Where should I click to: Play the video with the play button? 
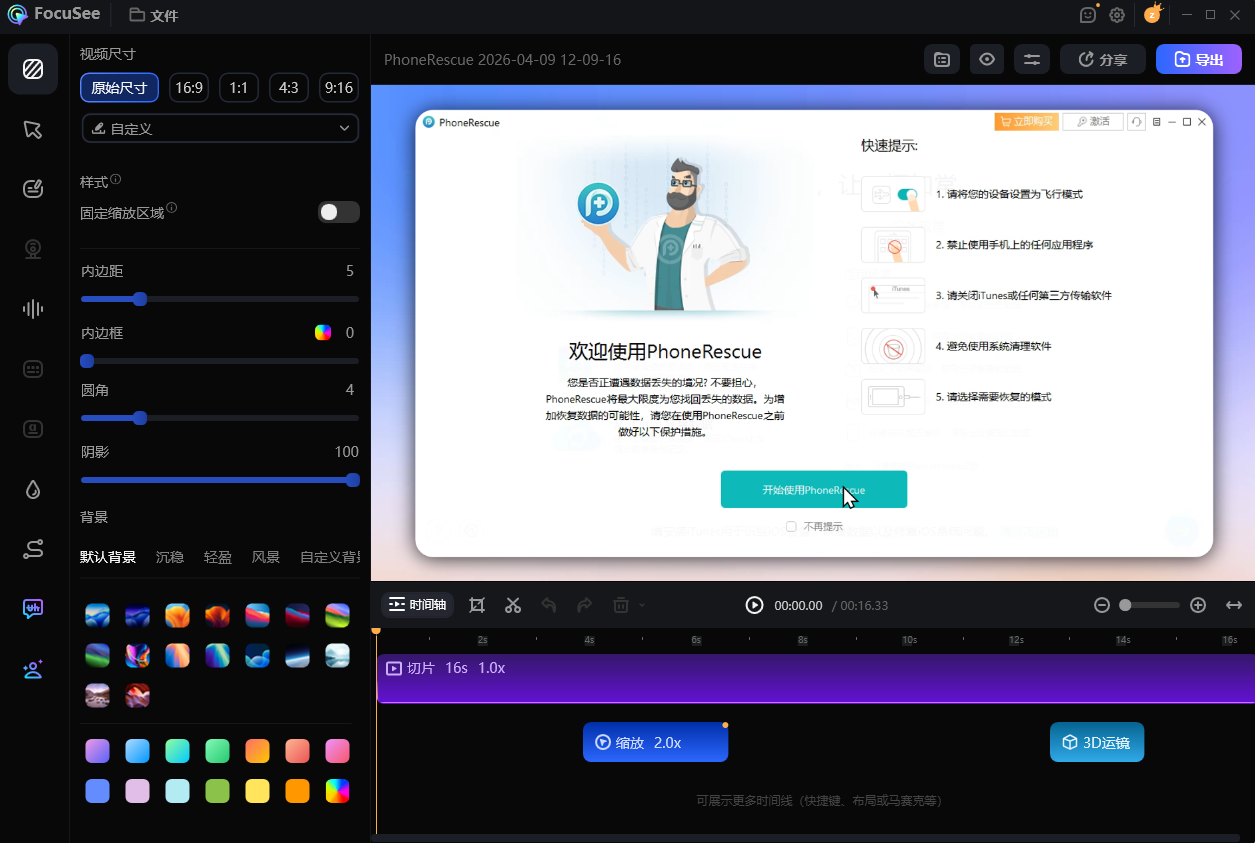pos(755,605)
